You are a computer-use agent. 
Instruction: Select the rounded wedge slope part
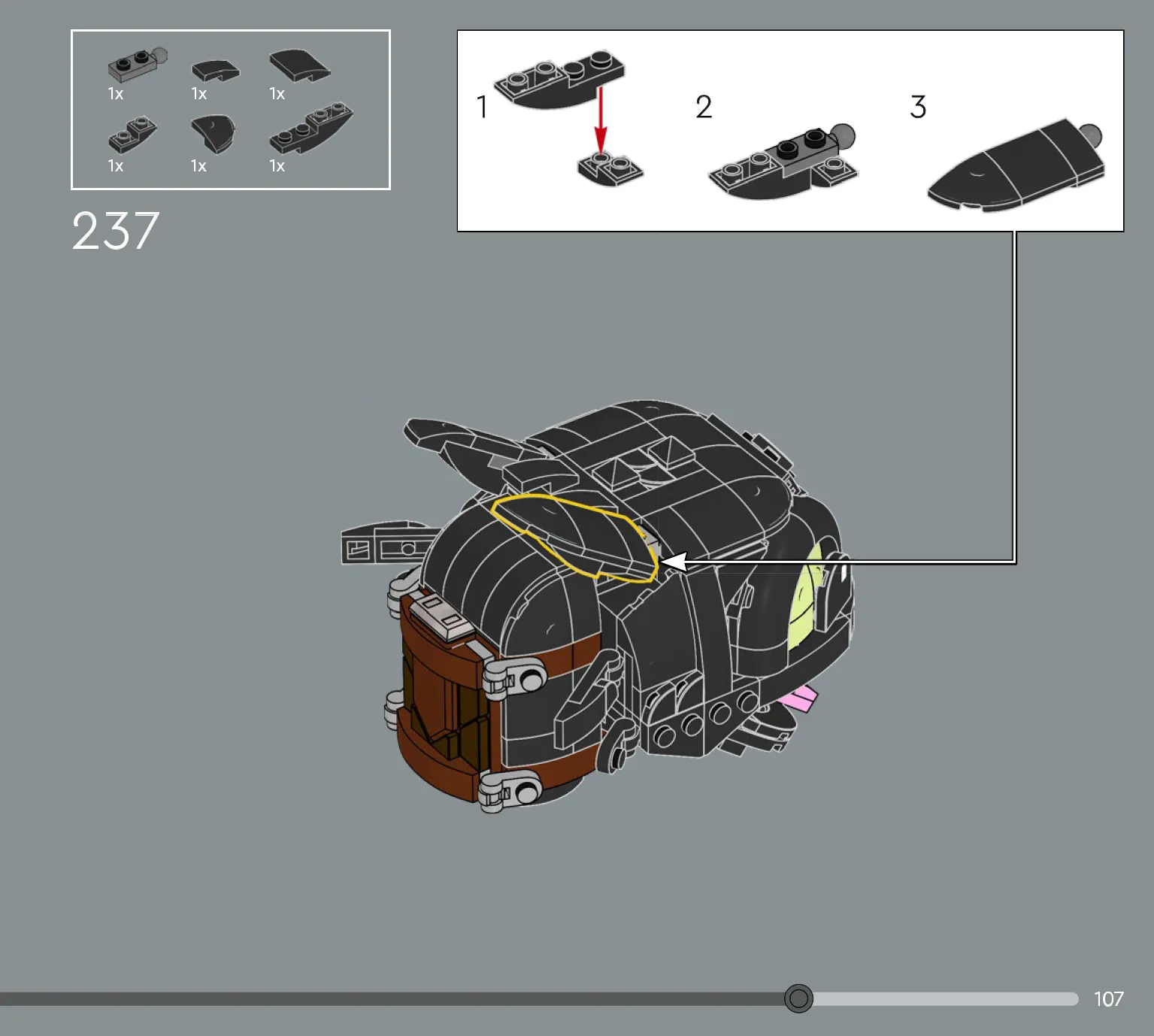214,134
